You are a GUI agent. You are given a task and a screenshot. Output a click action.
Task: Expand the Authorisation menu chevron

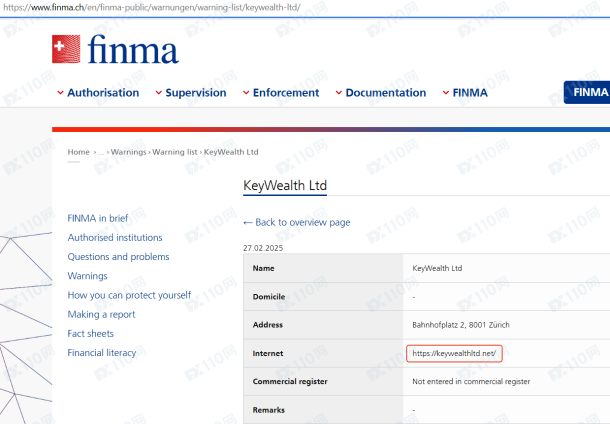[x=60, y=93]
